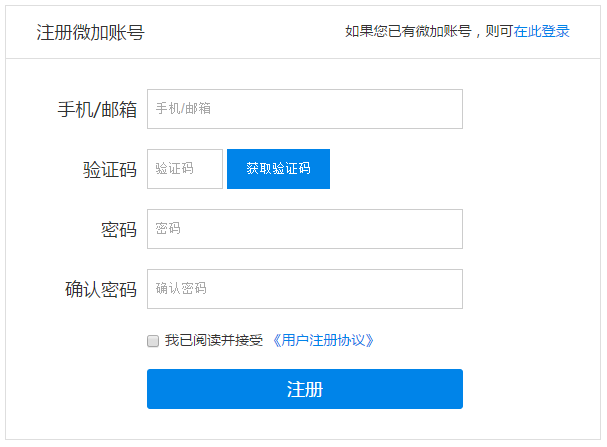Screen dimensions: 607x447
Task: Select the 确认密码 input field
Action: 304,289
